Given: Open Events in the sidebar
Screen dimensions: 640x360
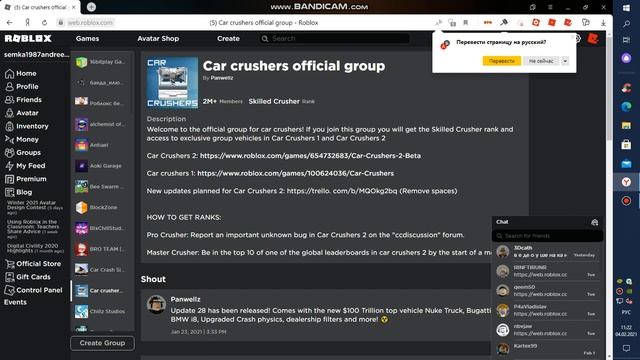Looking at the screenshot, I should (15, 302).
